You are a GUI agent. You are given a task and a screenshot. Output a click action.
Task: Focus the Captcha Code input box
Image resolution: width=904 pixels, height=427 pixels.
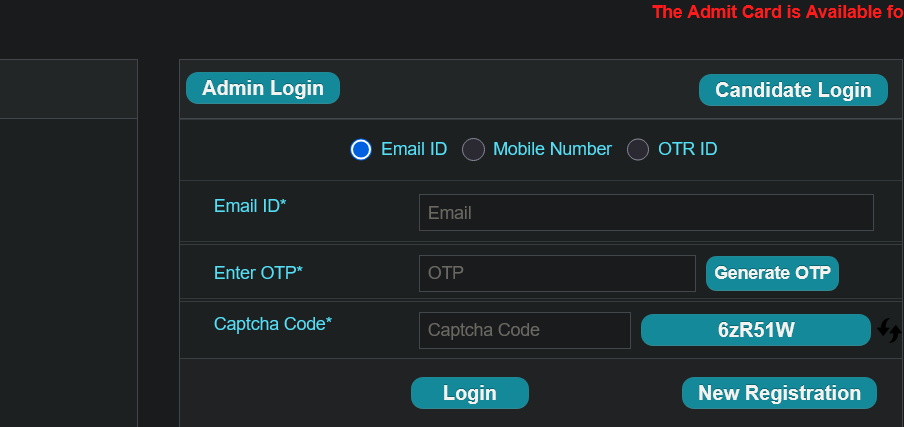tap(525, 330)
